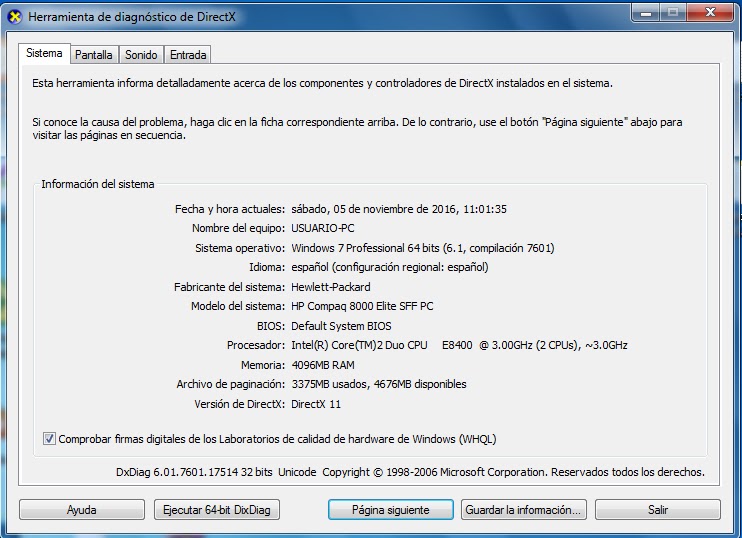The width and height of the screenshot is (742, 538).
Task: Click the 'Procesador:' label
Action: (x=256, y=345)
